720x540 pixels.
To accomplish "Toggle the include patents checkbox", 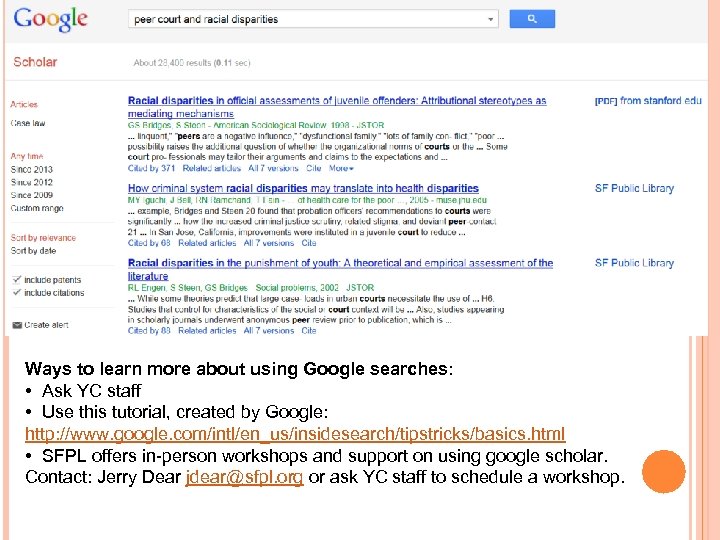I will 17,280.
